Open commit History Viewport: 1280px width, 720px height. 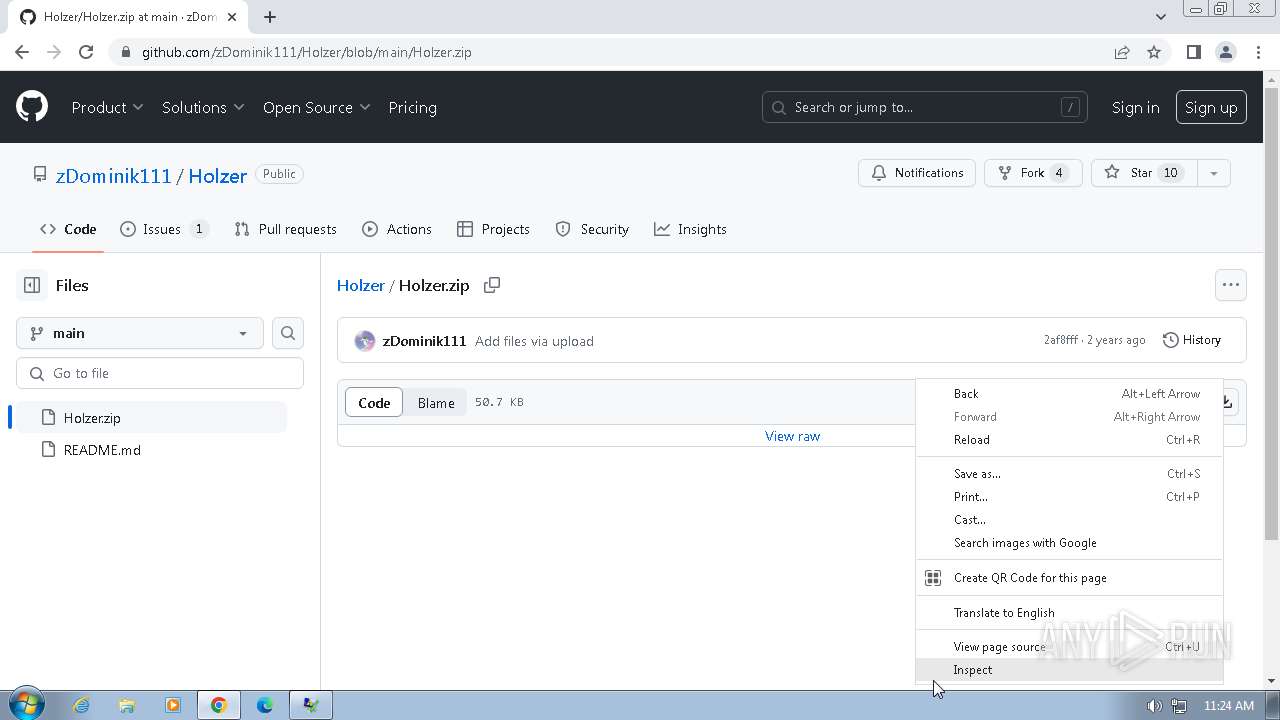coord(1192,340)
